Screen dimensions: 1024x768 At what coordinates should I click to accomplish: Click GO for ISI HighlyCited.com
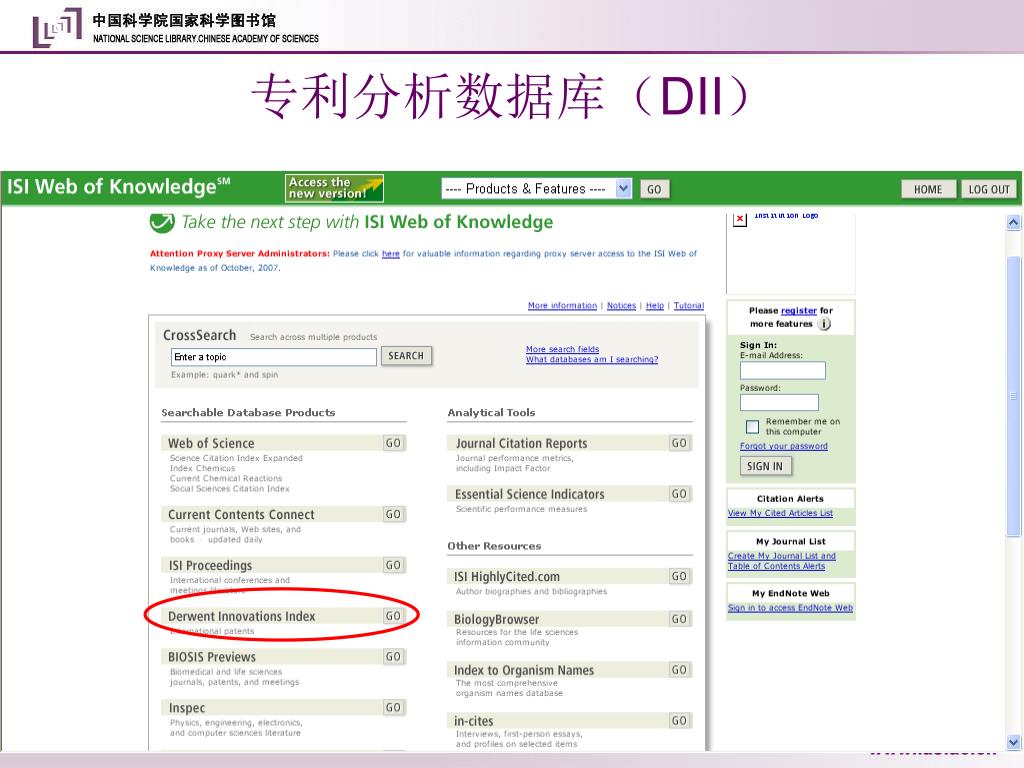point(679,576)
